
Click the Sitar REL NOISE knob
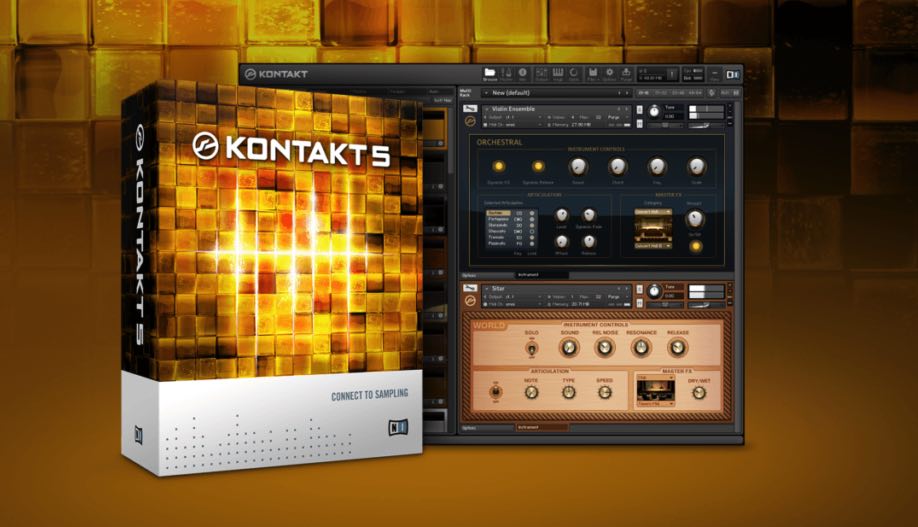(x=605, y=348)
